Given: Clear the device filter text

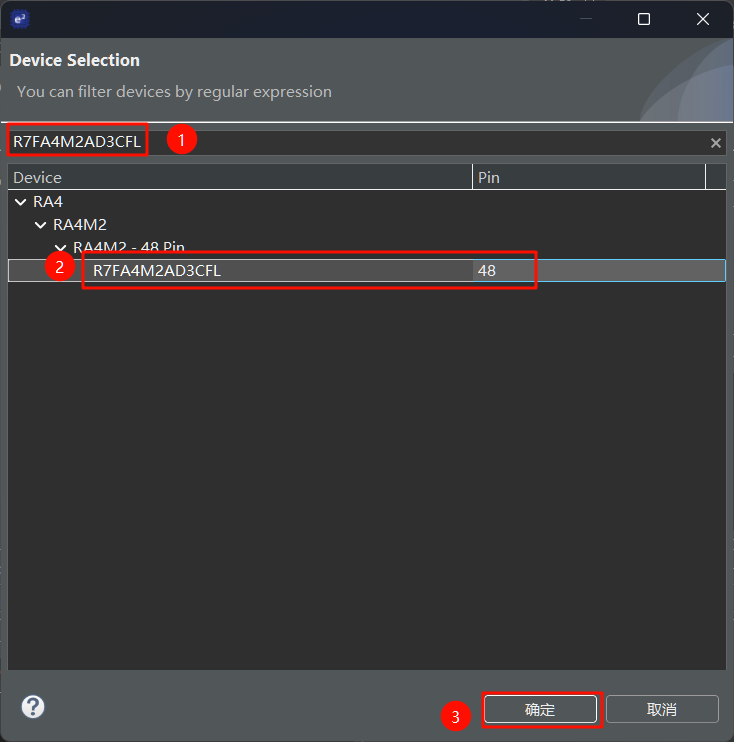Looking at the screenshot, I should 716,143.
